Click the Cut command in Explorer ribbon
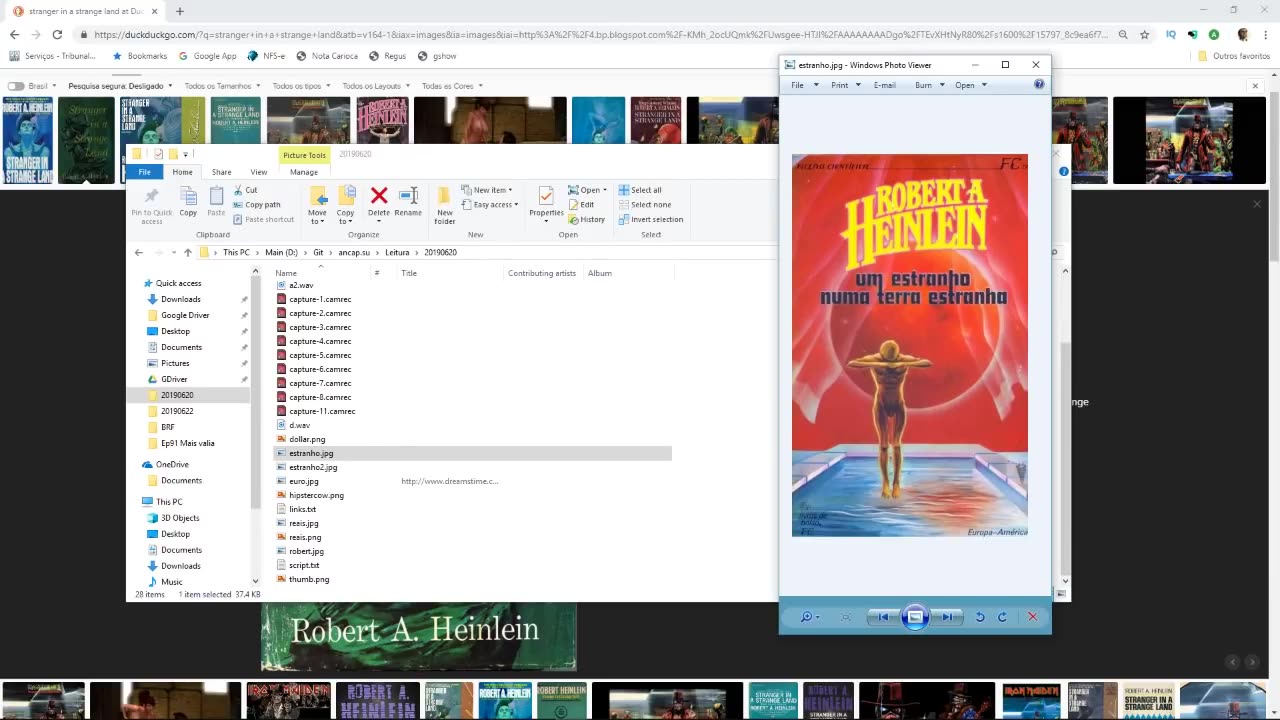 pos(245,190)
